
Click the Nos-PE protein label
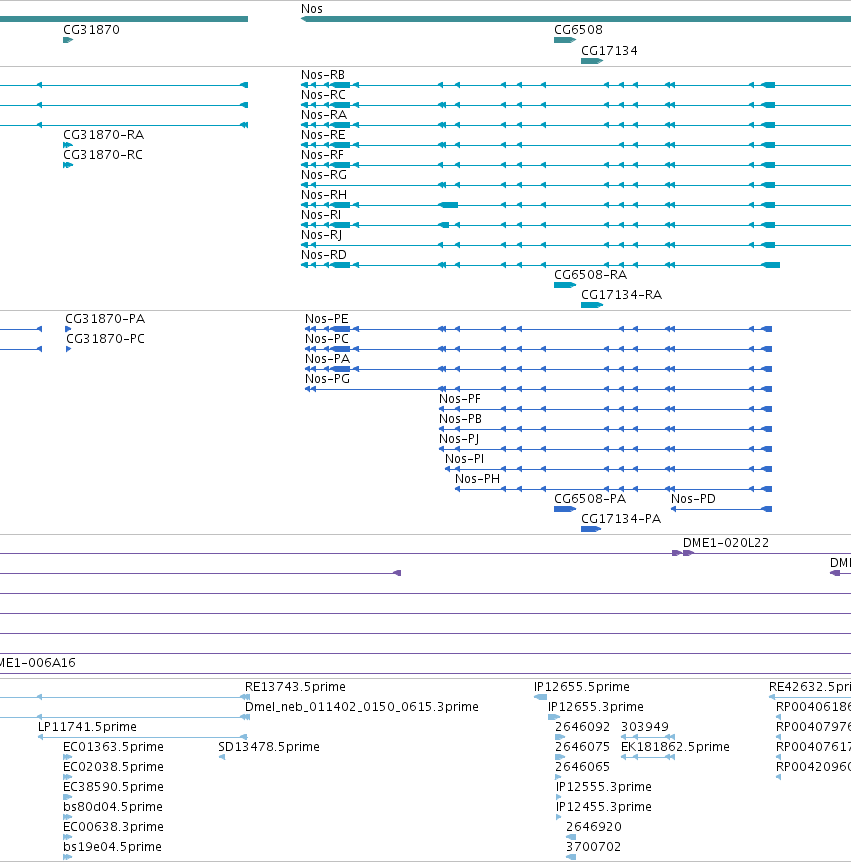click(327, 319)
